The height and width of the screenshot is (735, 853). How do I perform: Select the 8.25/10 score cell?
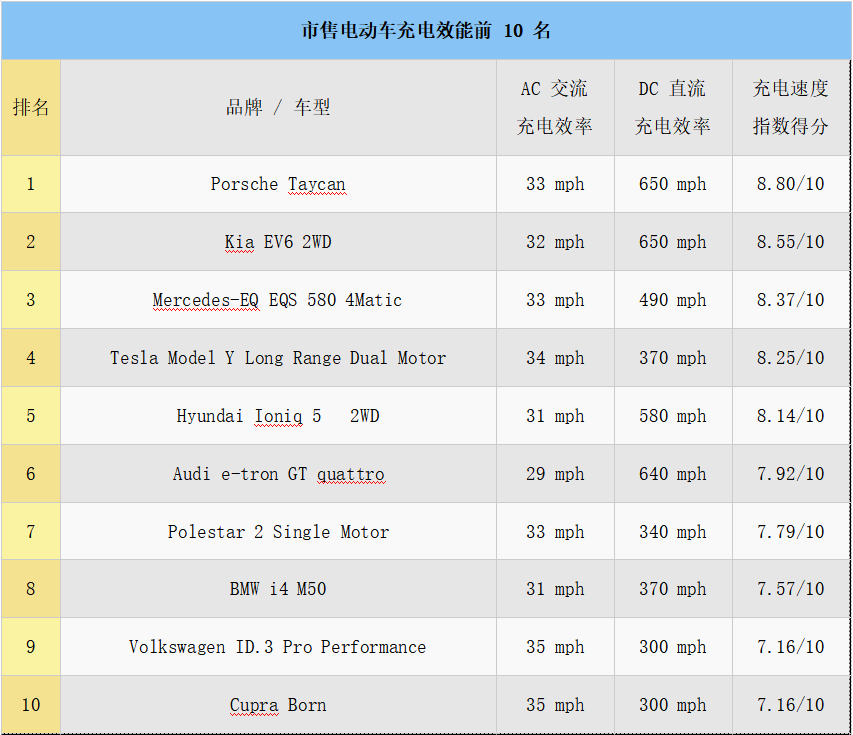pos(791,358)
